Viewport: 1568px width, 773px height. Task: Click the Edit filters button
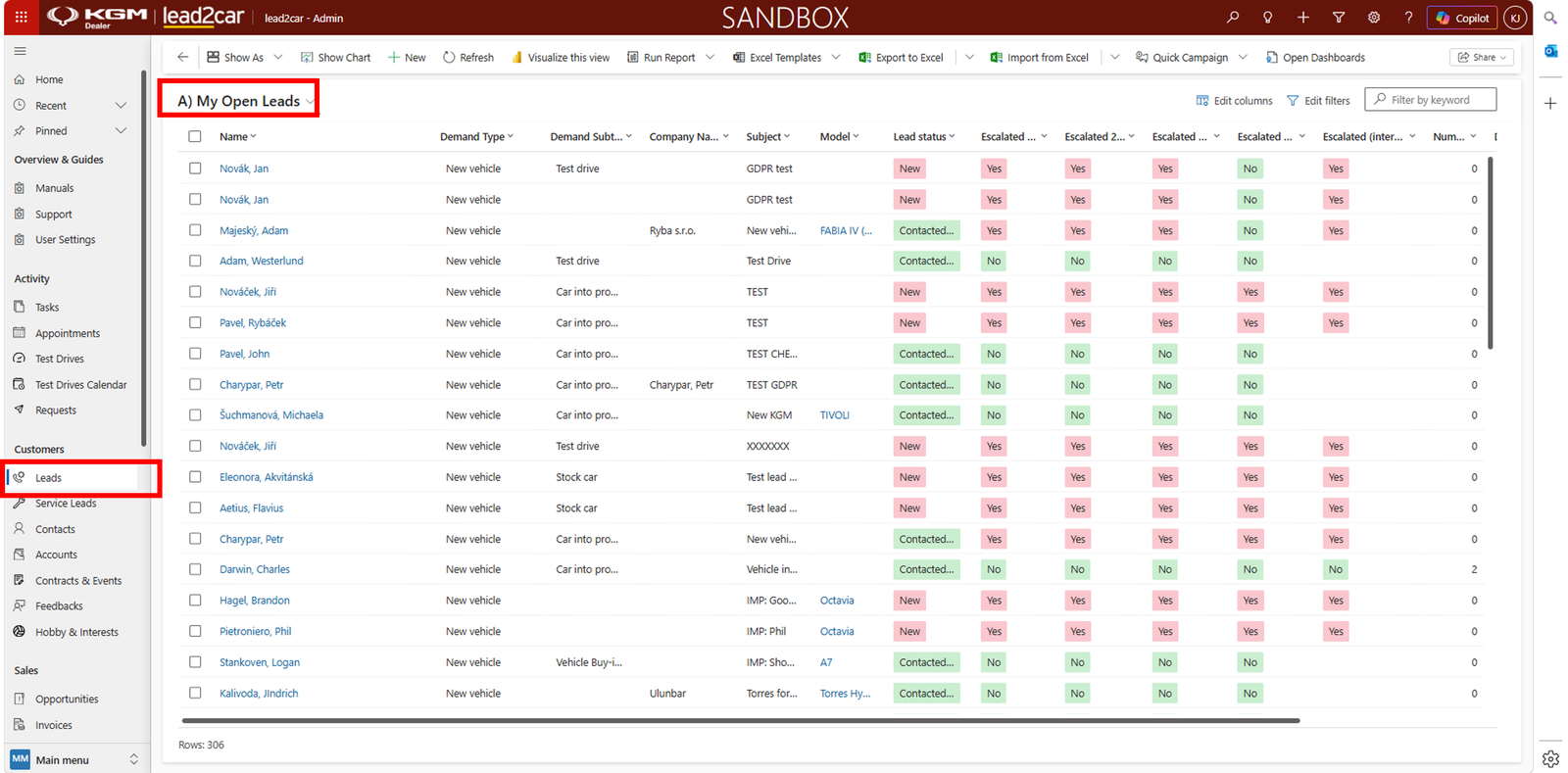click(x=1318, y=100)
